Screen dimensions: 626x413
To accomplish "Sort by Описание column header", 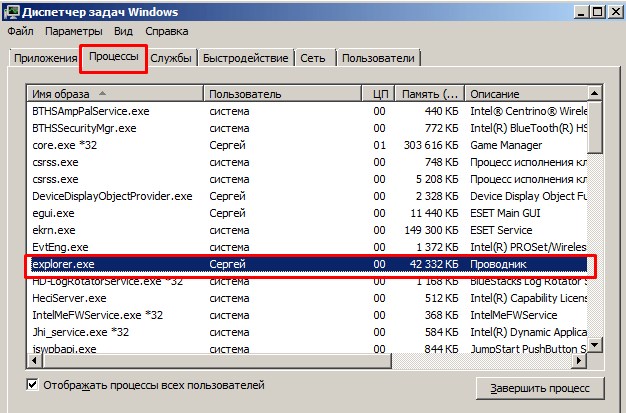I will (x=526, y=94).
